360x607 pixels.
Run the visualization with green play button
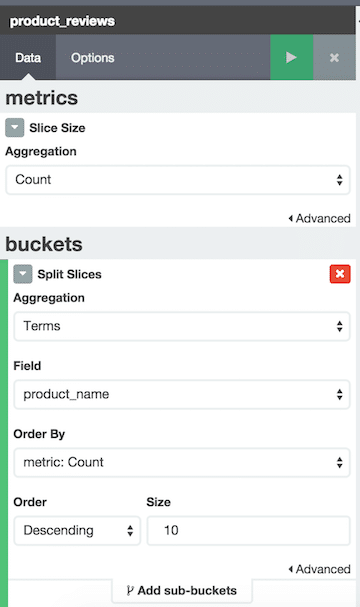point(291,57)
